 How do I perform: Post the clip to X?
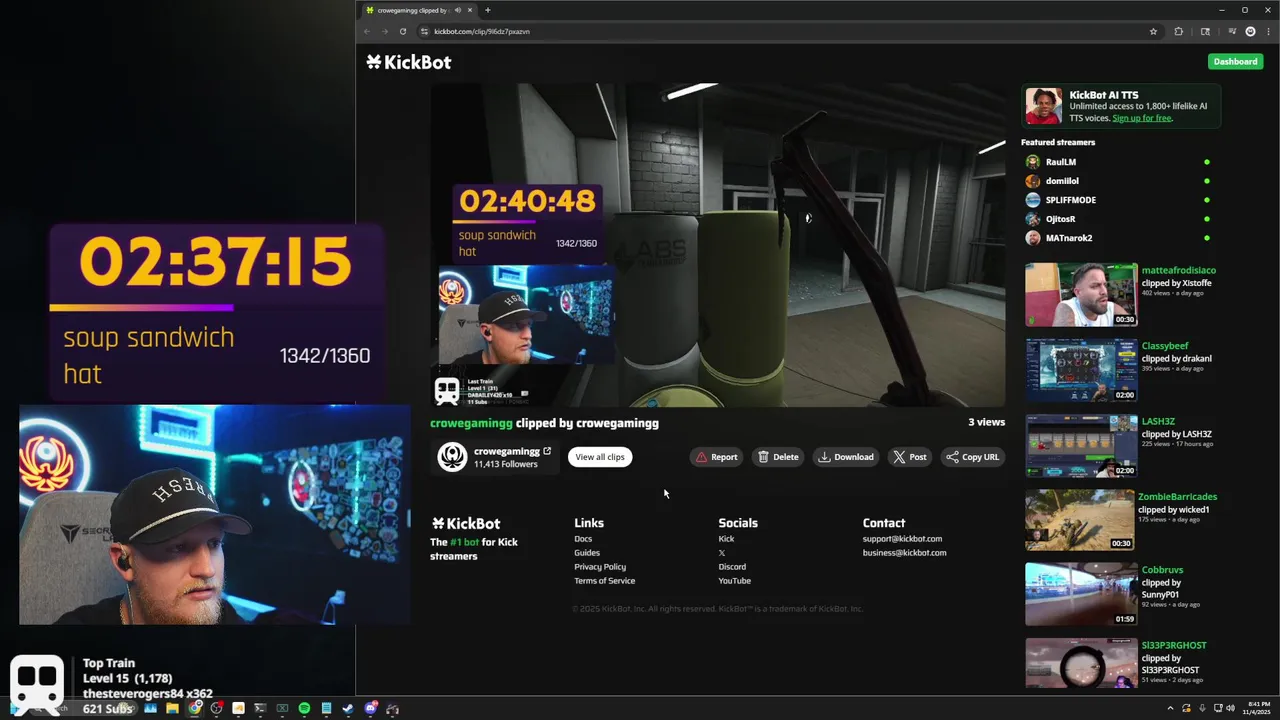click(910, 457)
